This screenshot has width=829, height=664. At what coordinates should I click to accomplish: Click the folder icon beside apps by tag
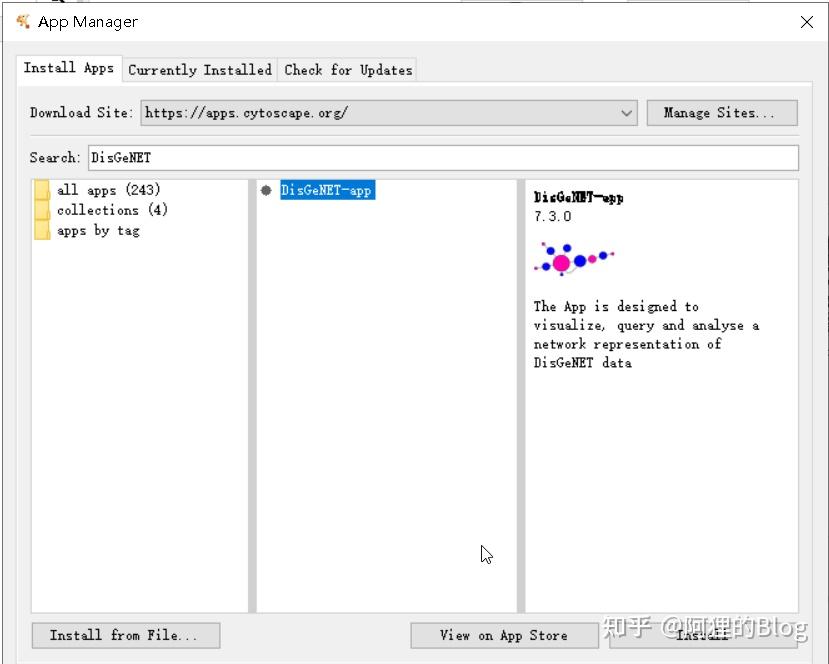(42, 230)
